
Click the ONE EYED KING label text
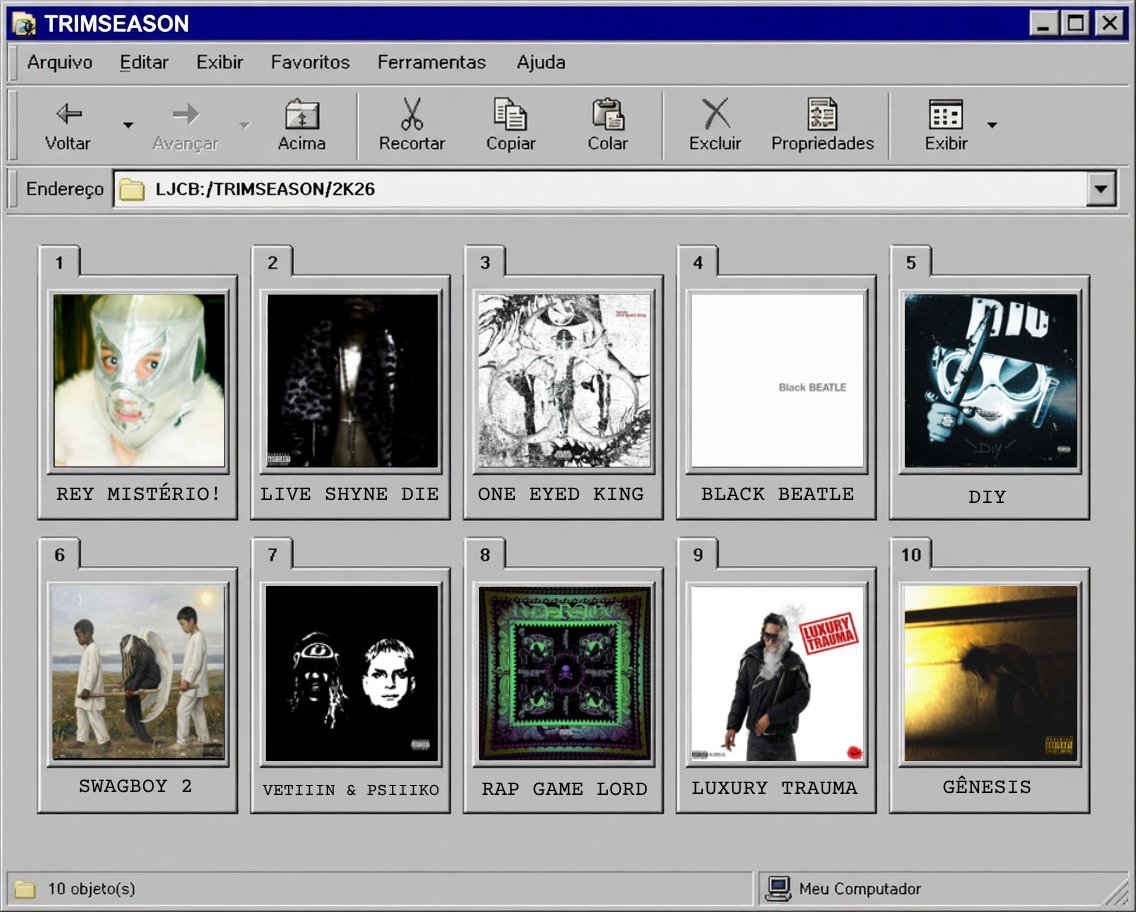(x=561, y=494)
